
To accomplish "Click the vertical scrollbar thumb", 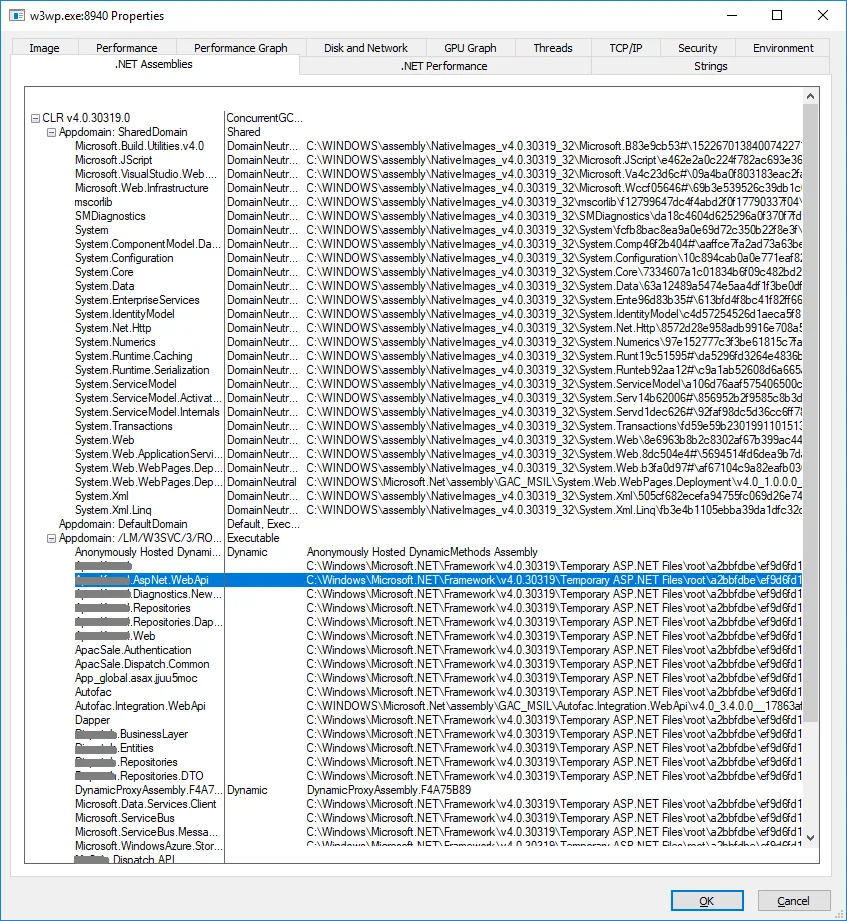I will pos(811,413).
